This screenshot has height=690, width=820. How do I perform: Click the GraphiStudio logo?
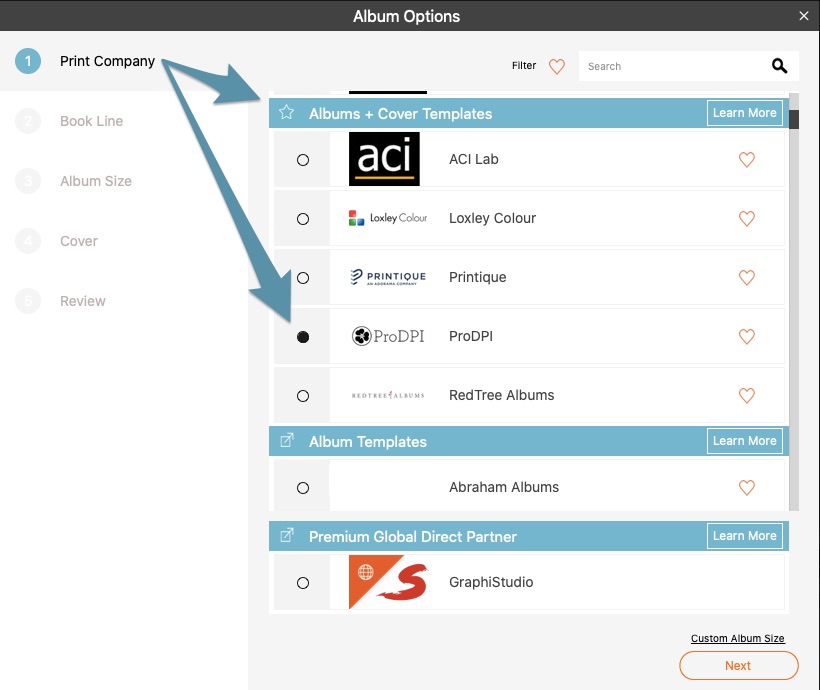(x=389, y=582)
